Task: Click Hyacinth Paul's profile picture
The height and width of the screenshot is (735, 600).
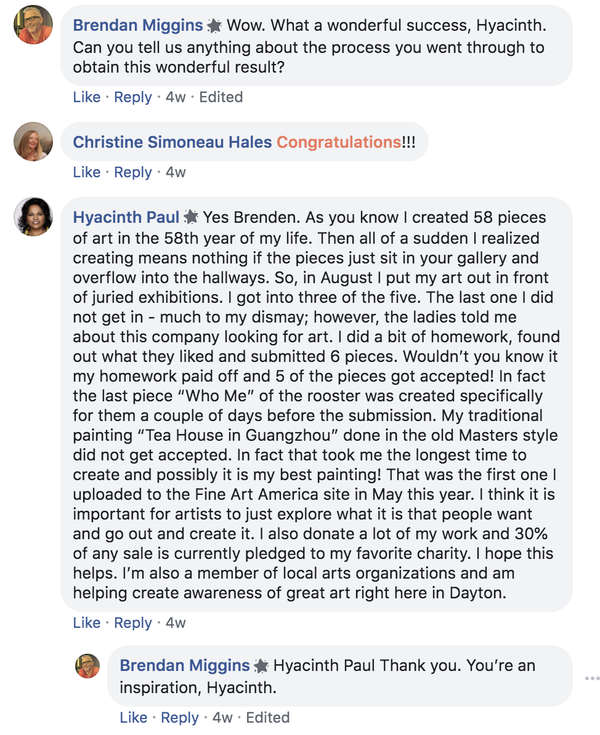Action: click(x=33, y=217)
